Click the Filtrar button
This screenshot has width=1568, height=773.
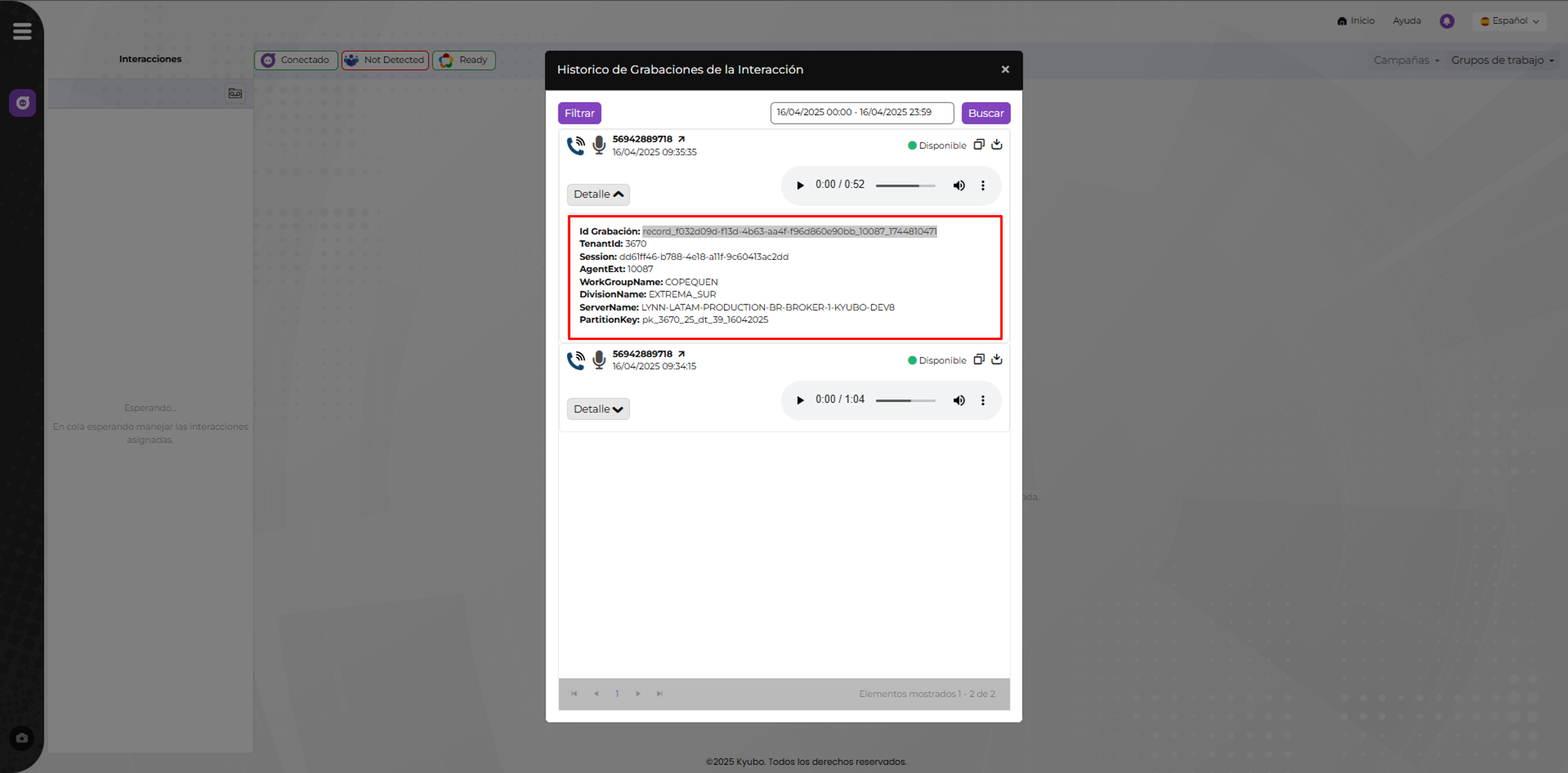pos(579,113)
